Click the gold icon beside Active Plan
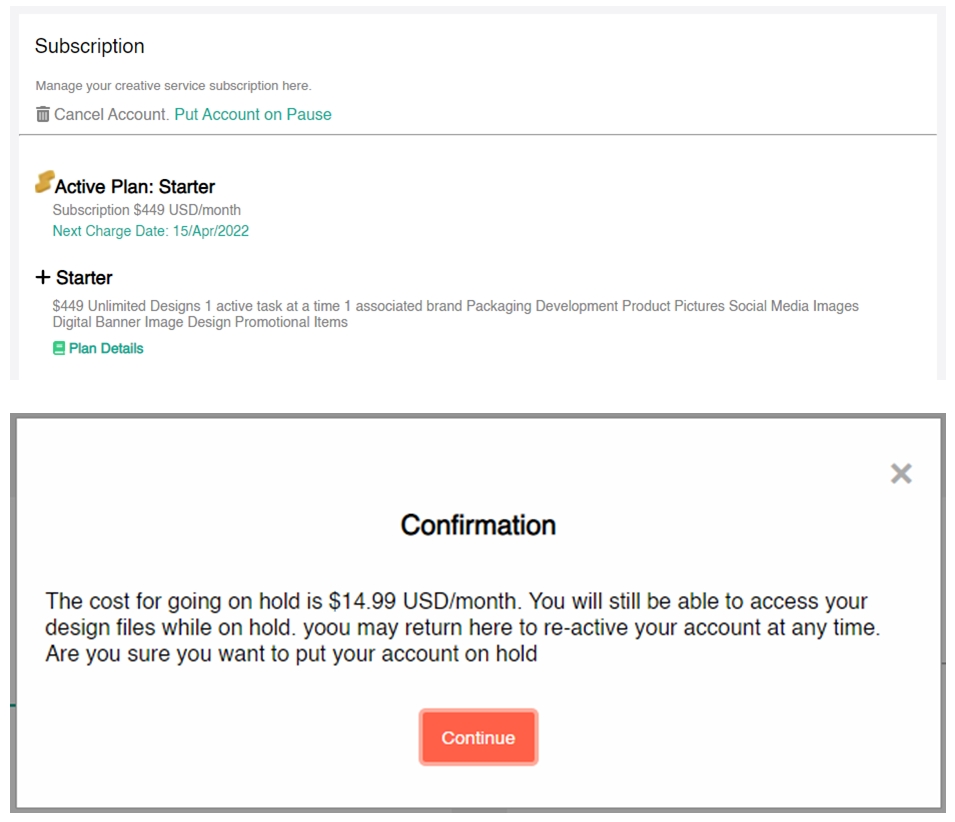Viewport: 955px width, 822px height. pos(44,181)
